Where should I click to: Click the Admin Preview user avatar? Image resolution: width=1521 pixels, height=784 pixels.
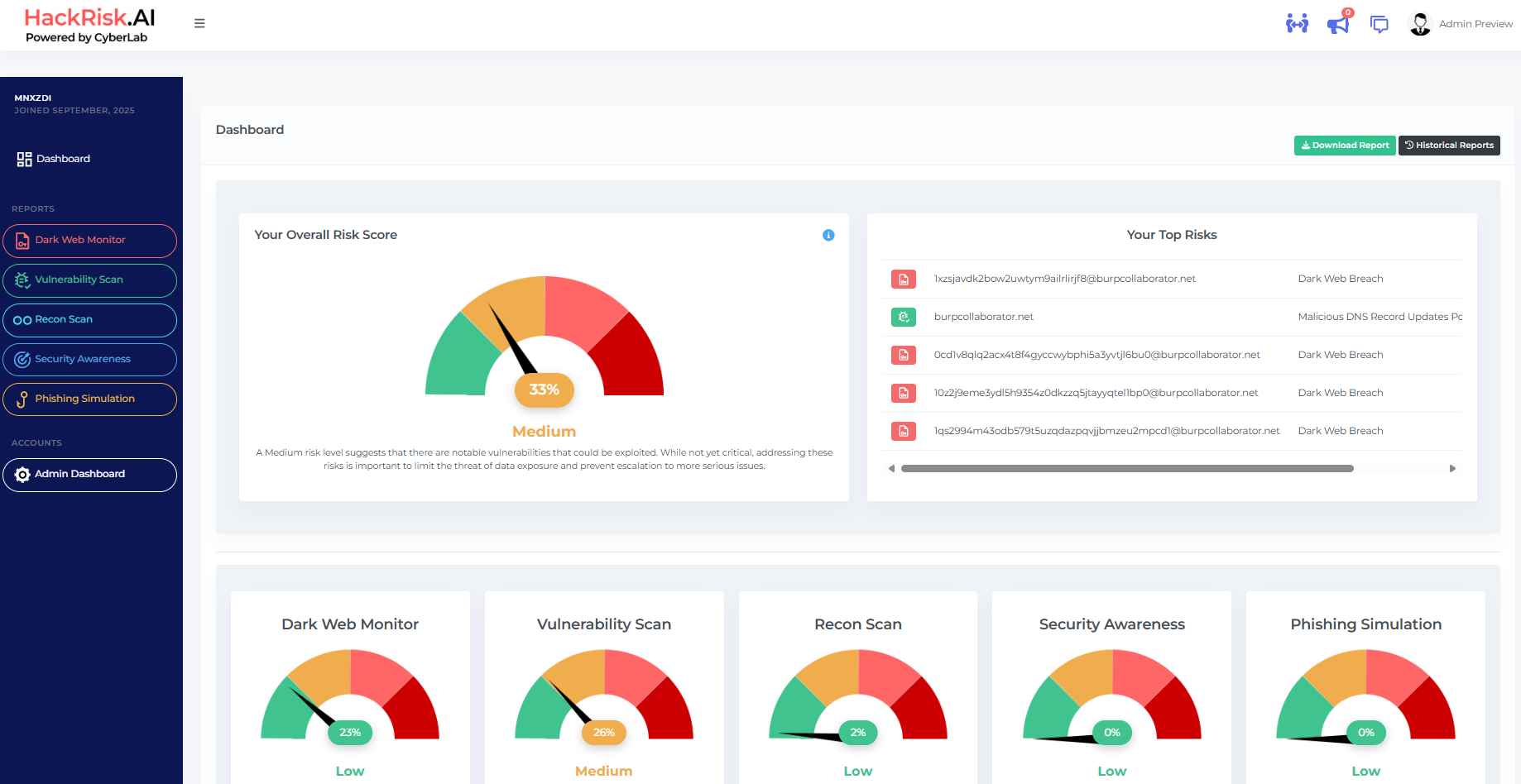[x=1420, y=24]
